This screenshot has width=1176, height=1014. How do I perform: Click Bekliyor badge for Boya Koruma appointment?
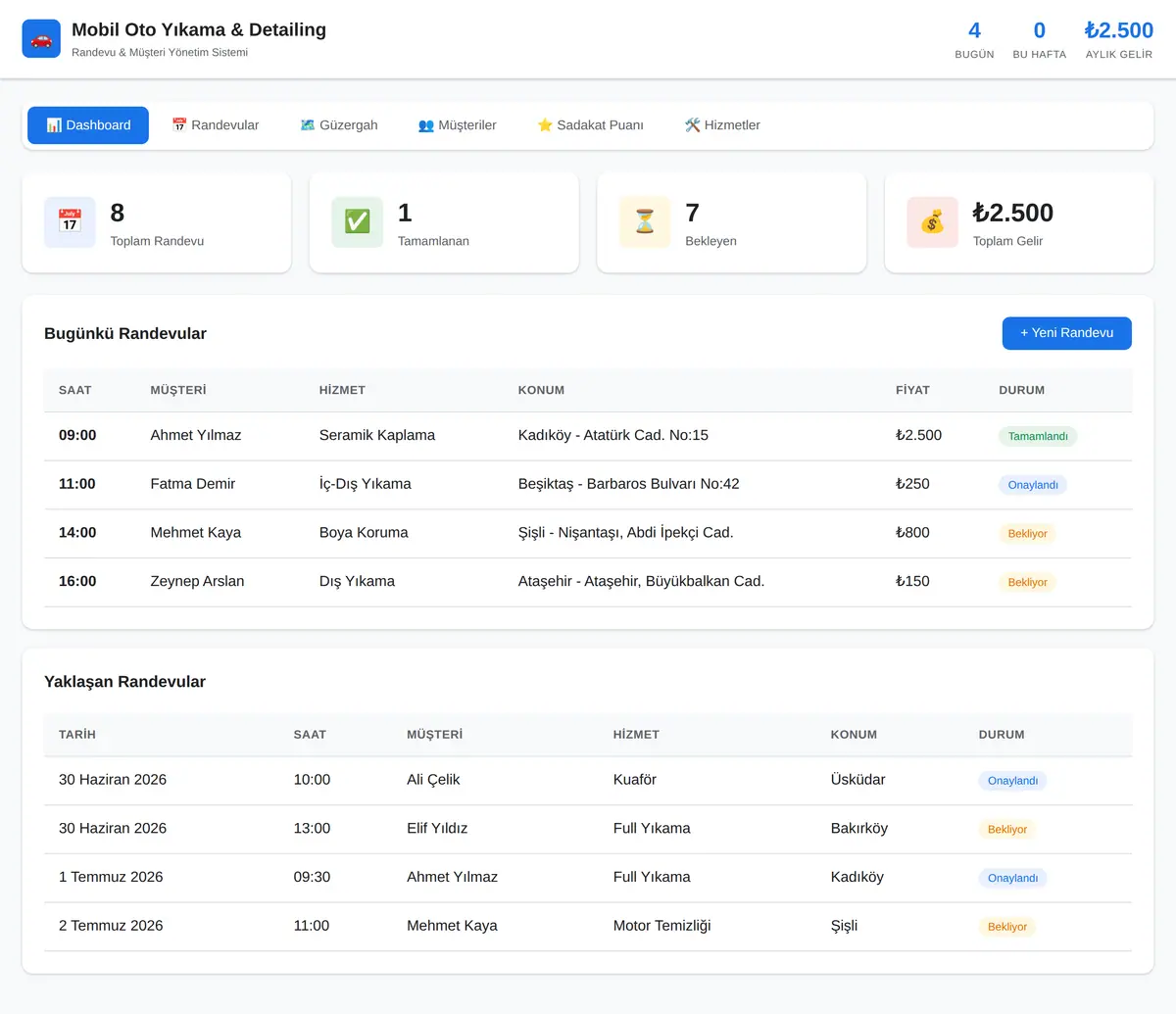click(x=1027, y=534)
